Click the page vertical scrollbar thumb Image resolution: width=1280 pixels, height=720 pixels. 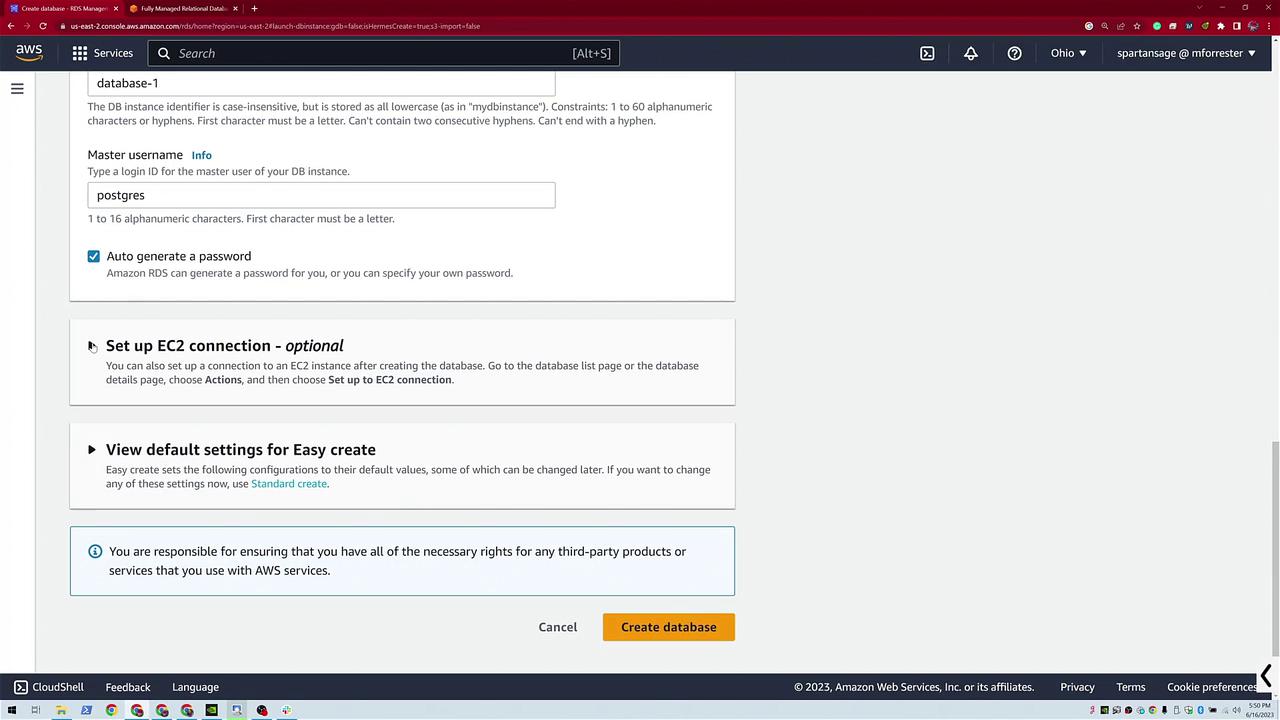tap(1275, 548)
